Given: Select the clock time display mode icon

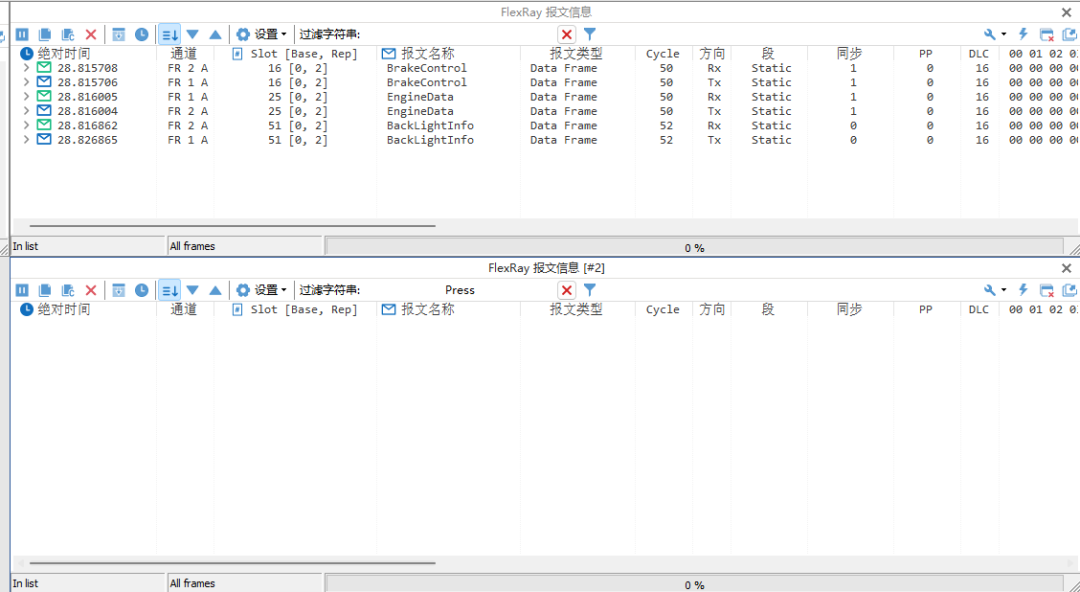Looking at the screenshot, I should (x=141, y=34).
